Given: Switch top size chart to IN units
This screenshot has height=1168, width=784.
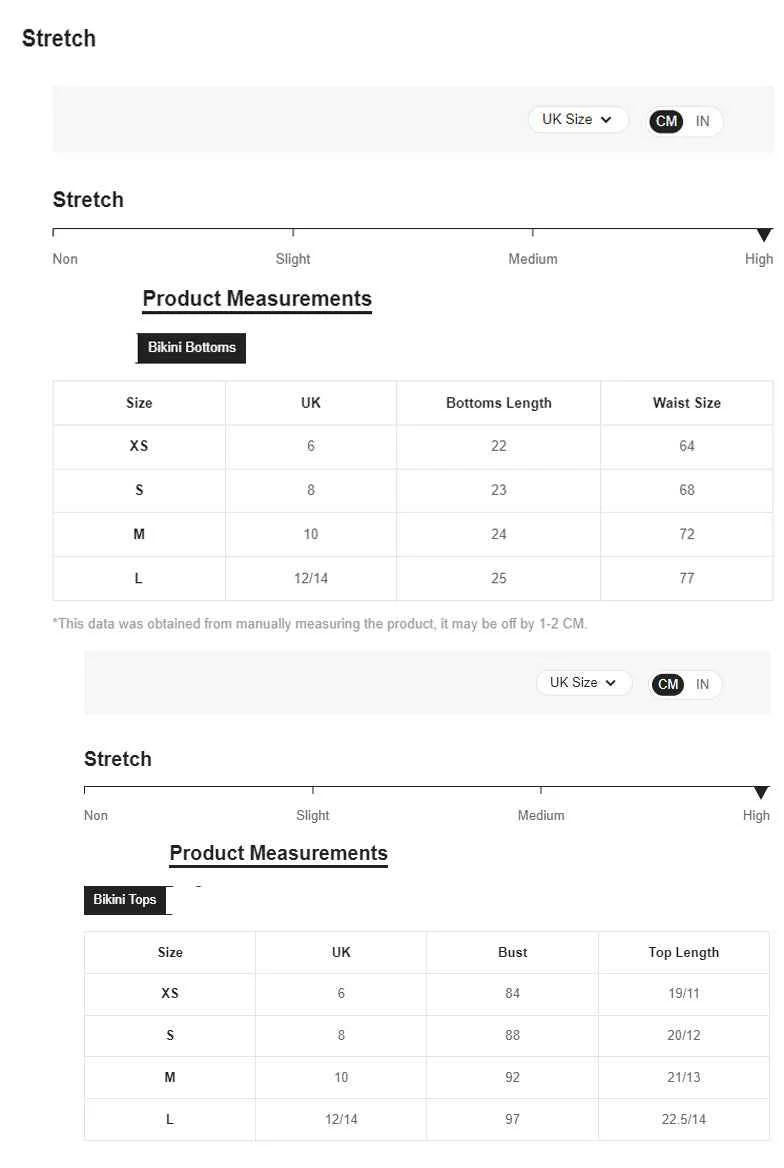Looking at the screenshot, I should pyautogui.click(x=702, y=121).
